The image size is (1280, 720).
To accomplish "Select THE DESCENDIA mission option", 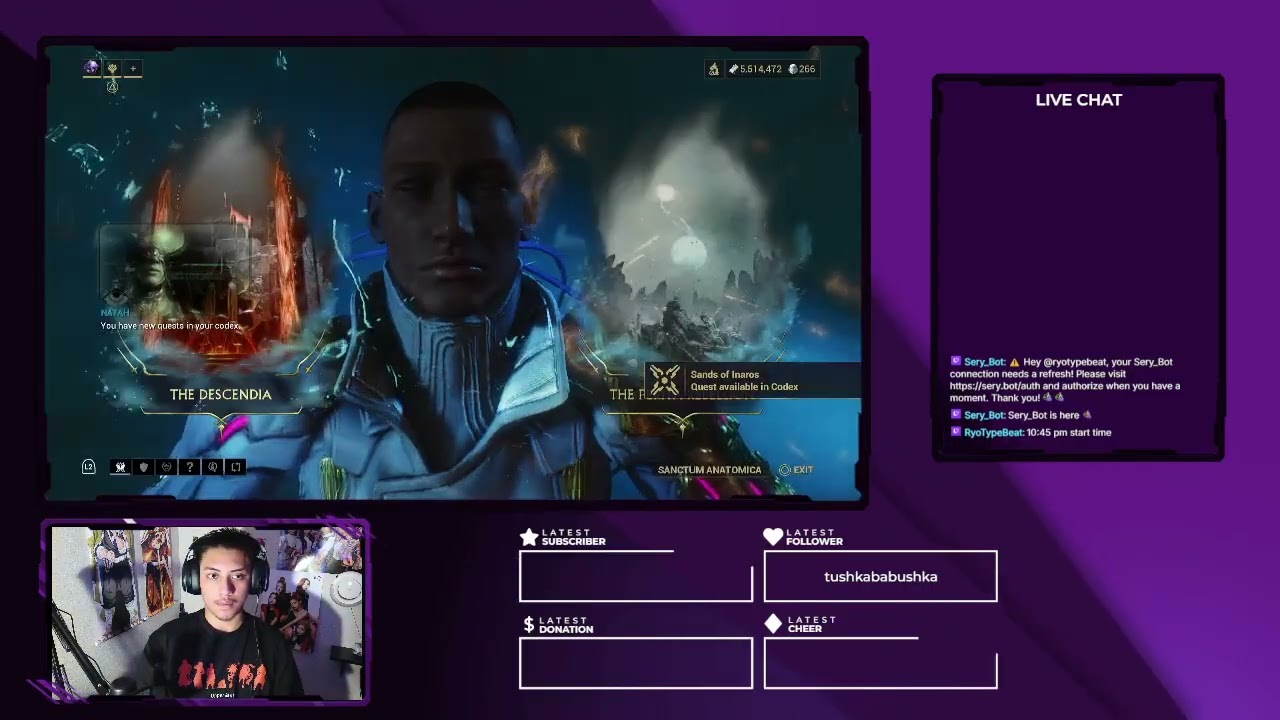I will point(220,395).
